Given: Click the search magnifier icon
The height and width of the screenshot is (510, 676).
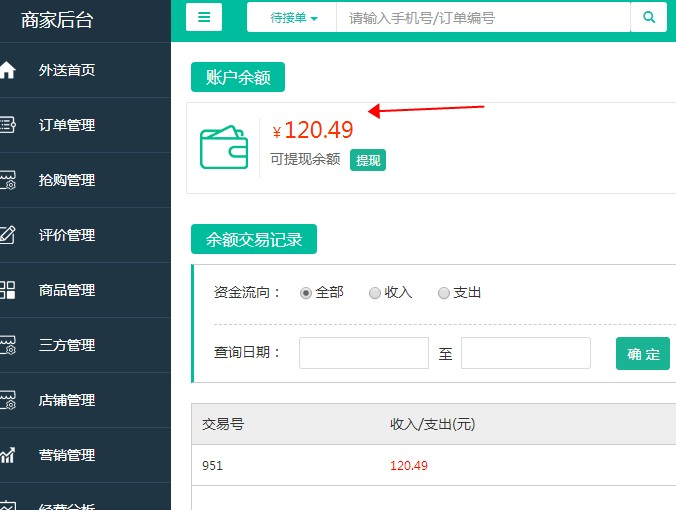Looking at the screenshot, I should 649,17.
